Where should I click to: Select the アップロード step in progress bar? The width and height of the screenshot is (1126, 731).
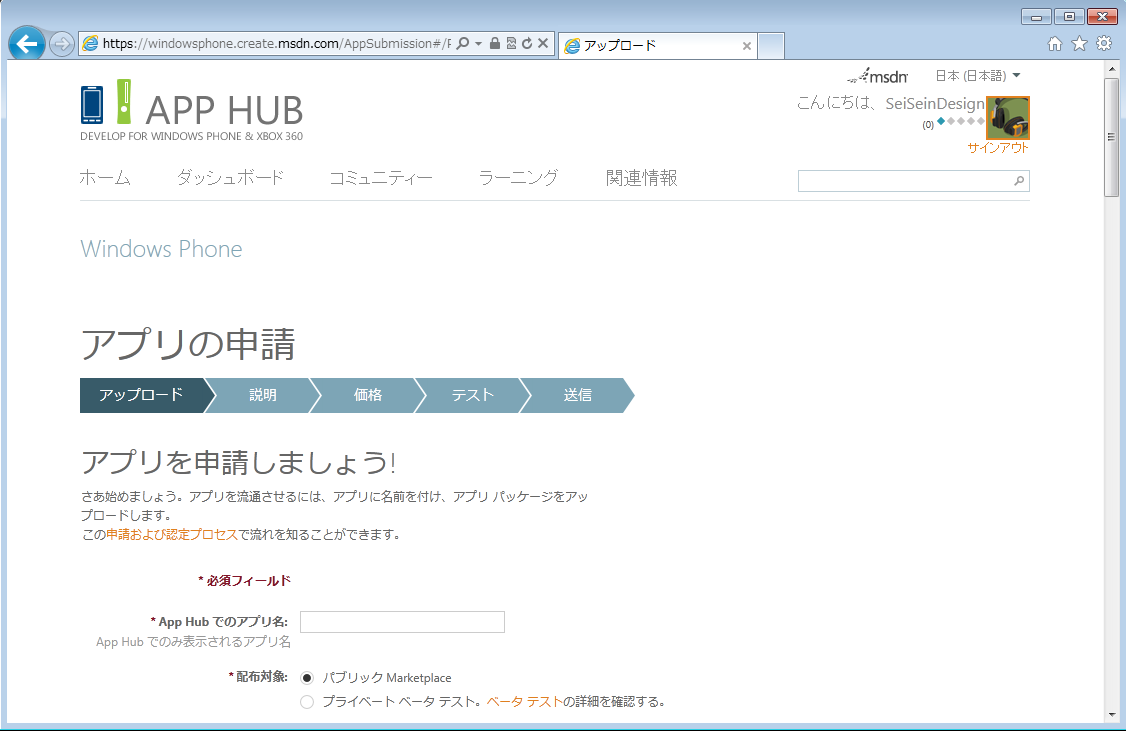pyautogui.click(x=141, y=395)
